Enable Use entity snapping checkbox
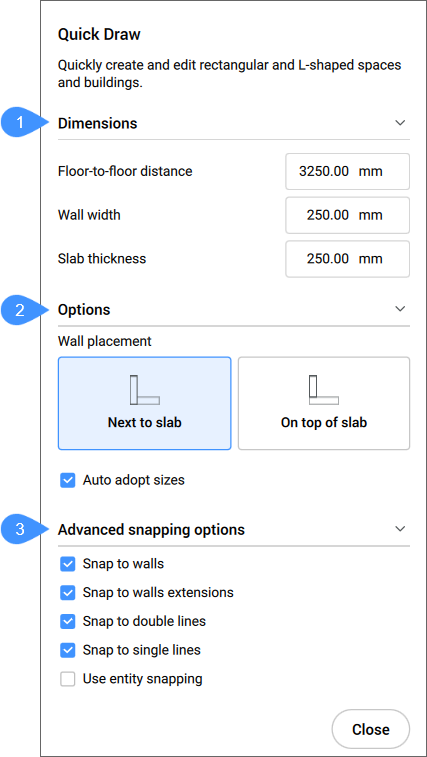The height and width of the screenshot is (757, 427). pos(68,679)
